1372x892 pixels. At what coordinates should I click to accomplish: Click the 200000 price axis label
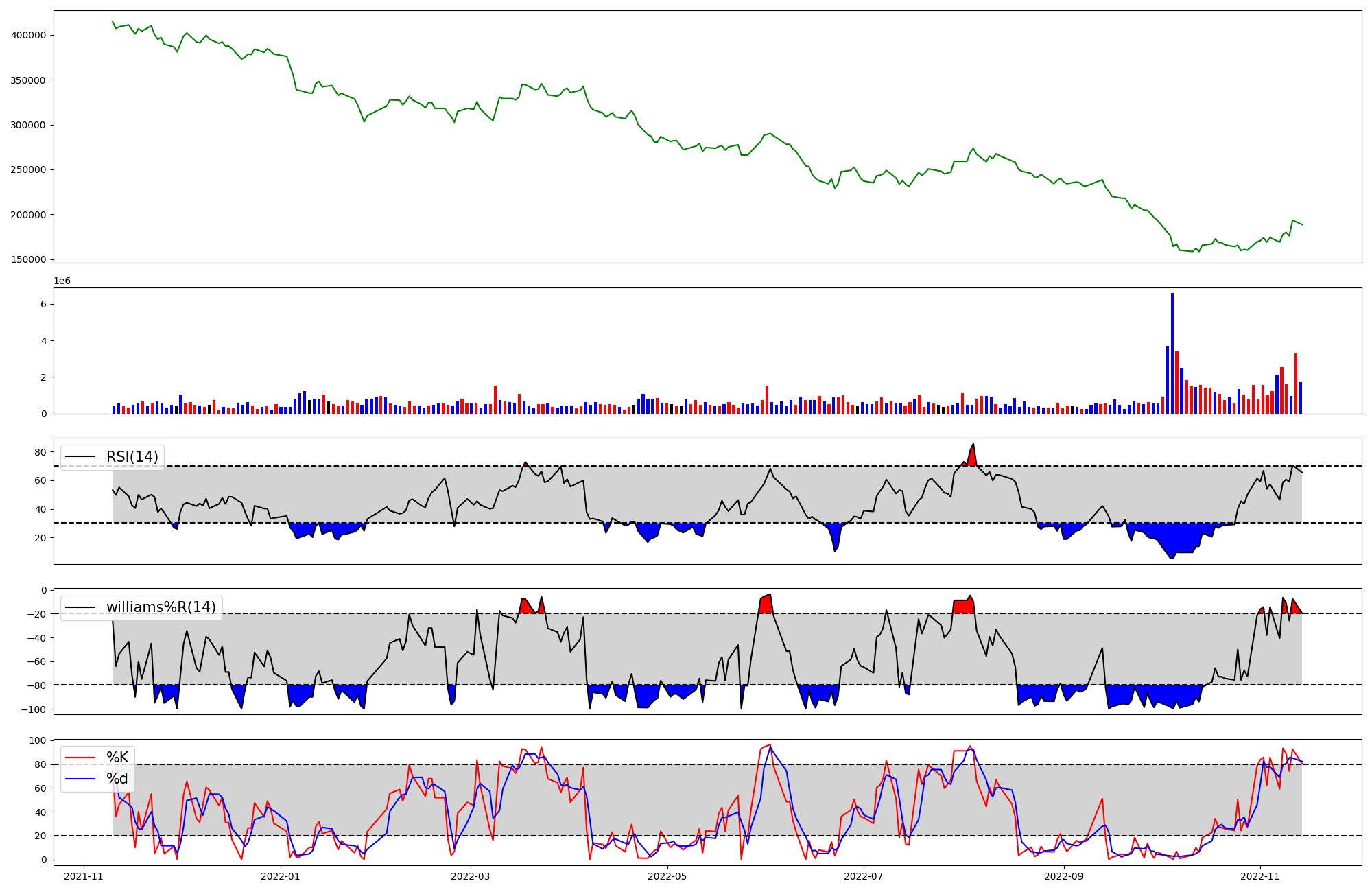29,215
